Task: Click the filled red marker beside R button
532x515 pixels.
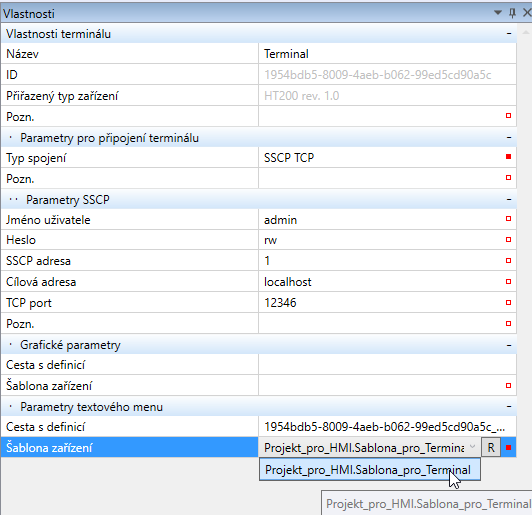Action: pyautogui.click(x=508, y=447)
